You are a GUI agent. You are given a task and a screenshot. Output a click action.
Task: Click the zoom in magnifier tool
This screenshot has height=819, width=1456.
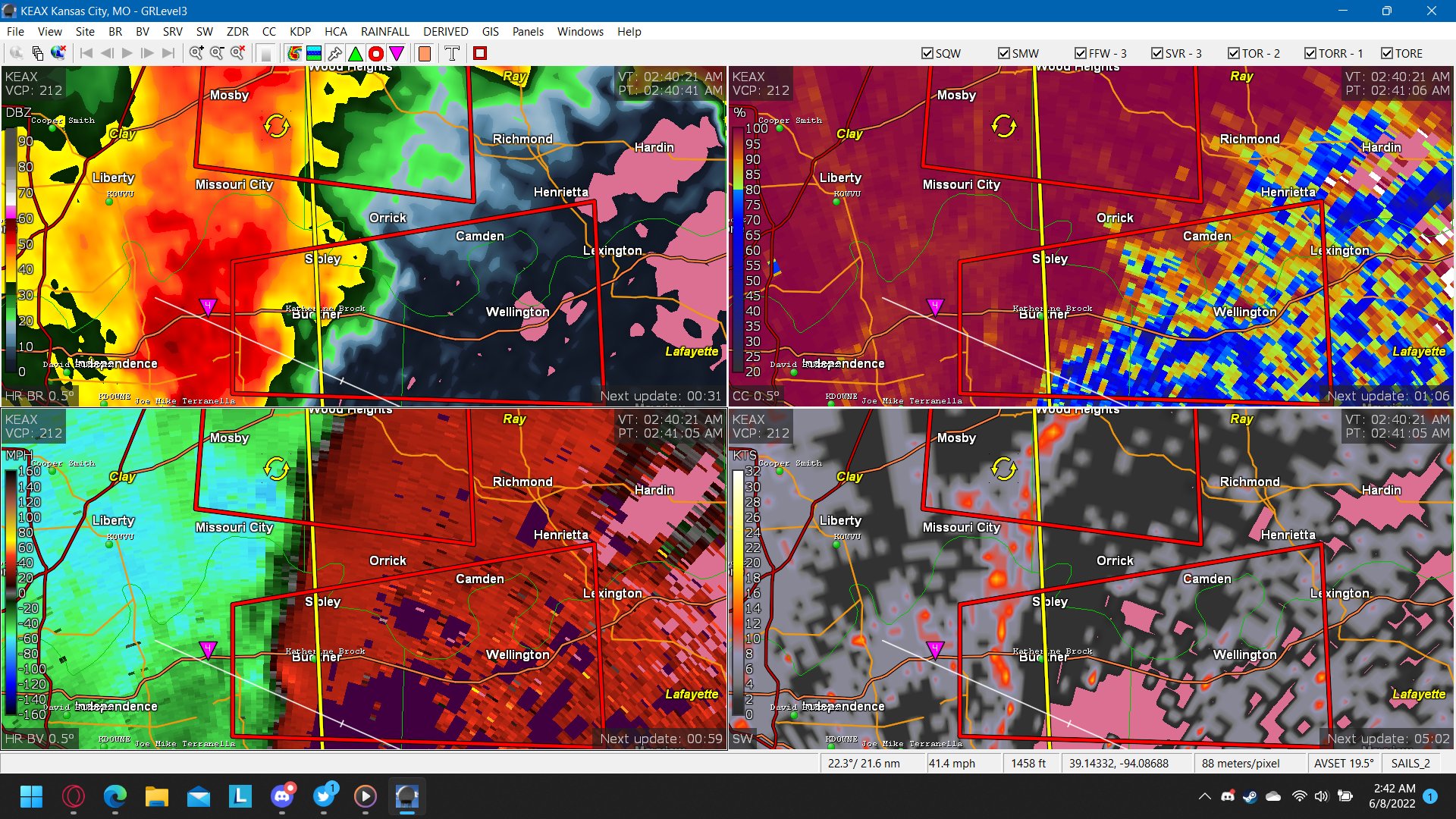pos(196,53)
